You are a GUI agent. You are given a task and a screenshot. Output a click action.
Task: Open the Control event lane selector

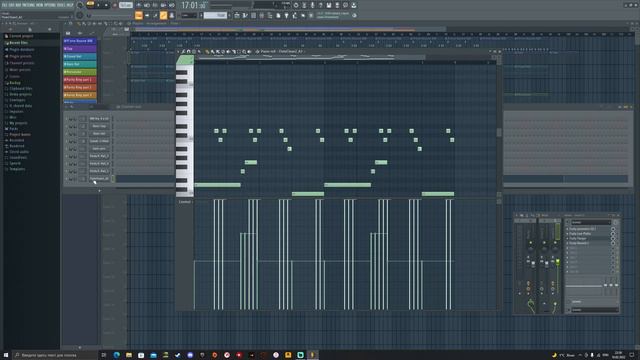(184, 202)
